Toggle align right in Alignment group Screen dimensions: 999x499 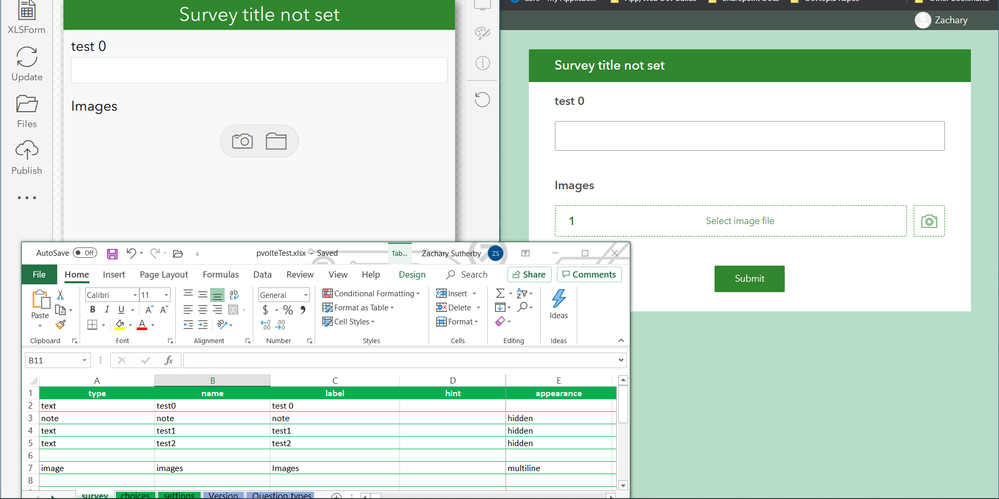pos(217,310)
